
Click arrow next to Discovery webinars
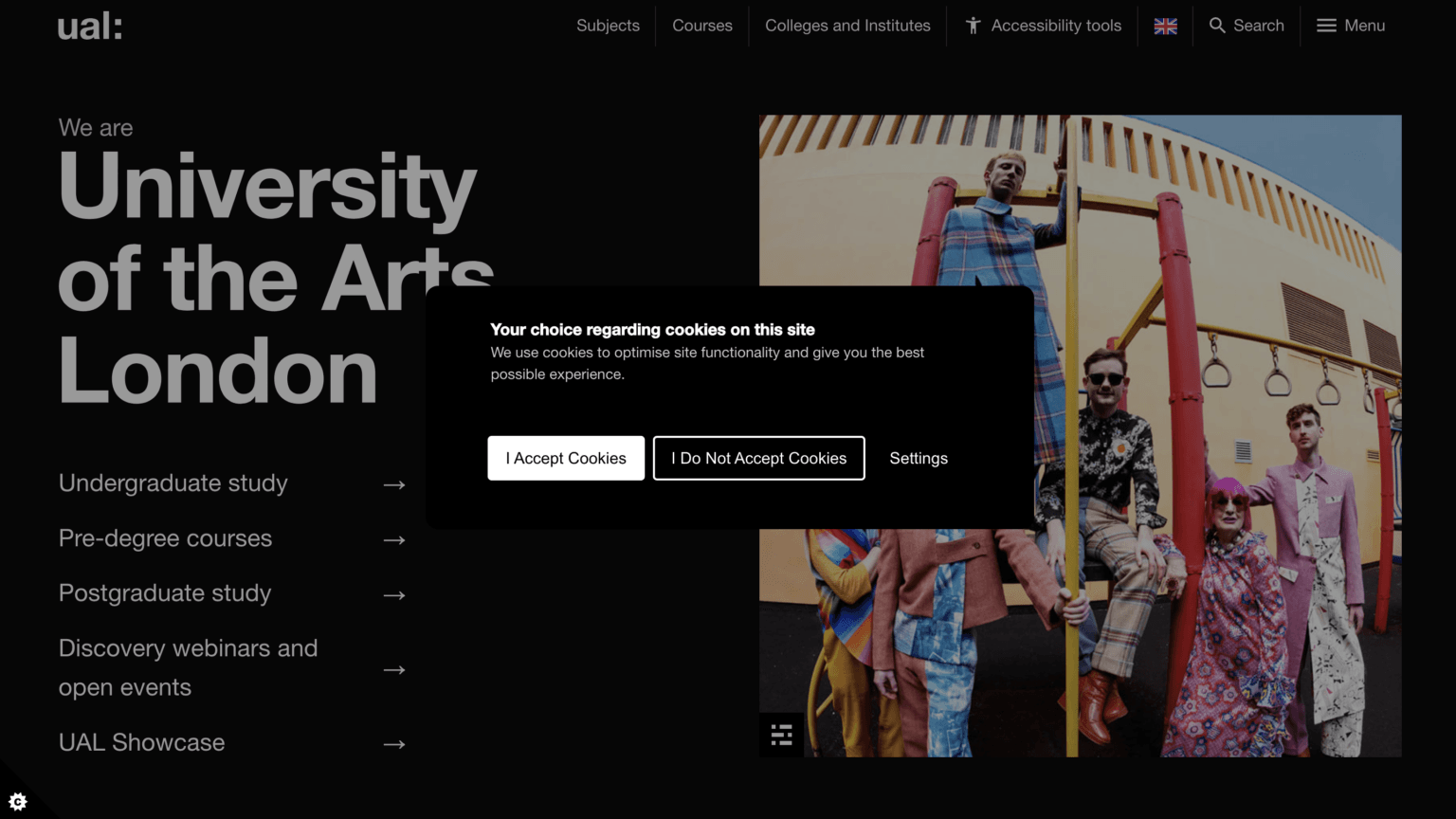(x=394, y=669)
